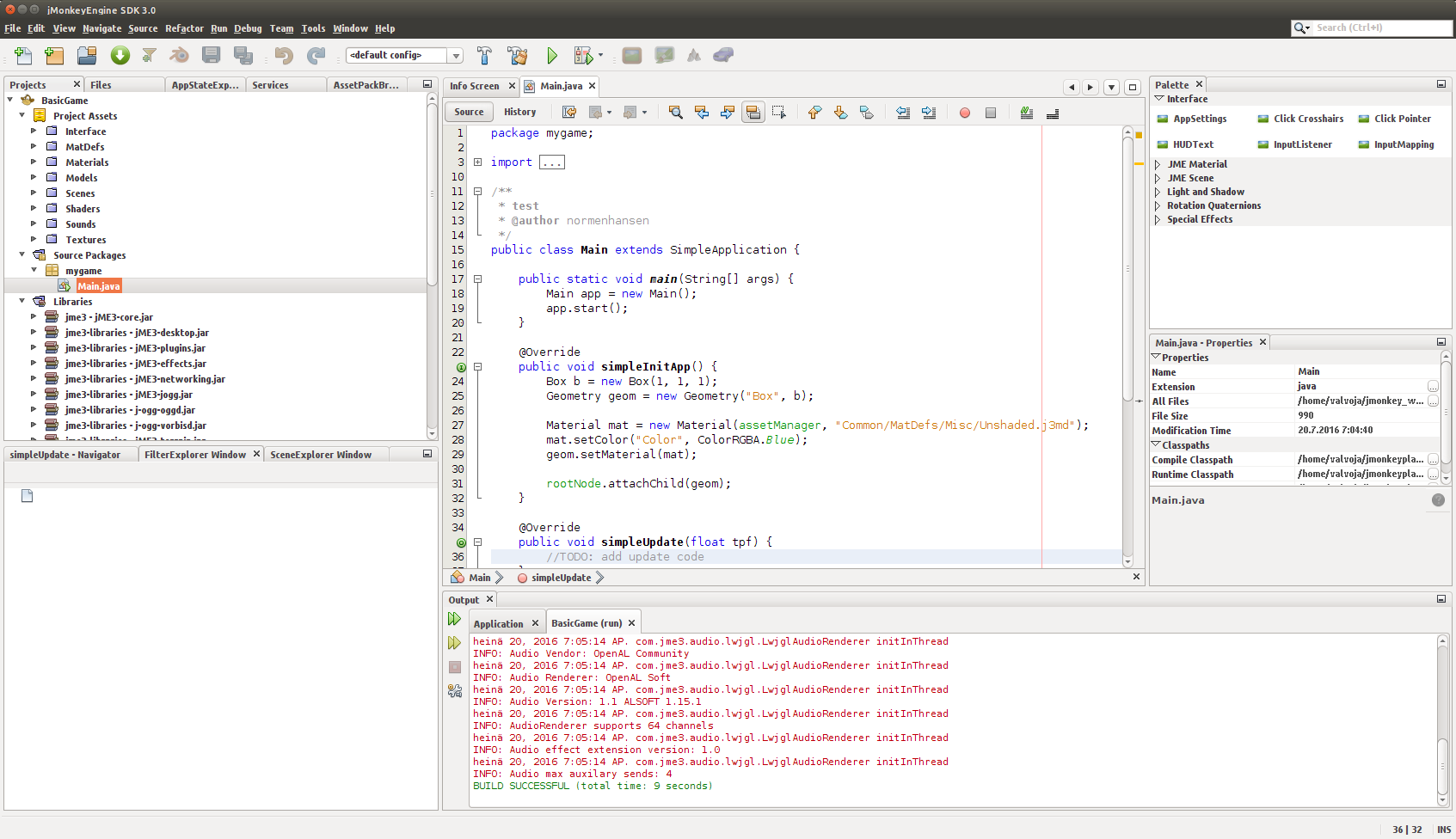Toggle Rectangular Selection mode
The image size is (1456, 839).
(x=779, y=113)
